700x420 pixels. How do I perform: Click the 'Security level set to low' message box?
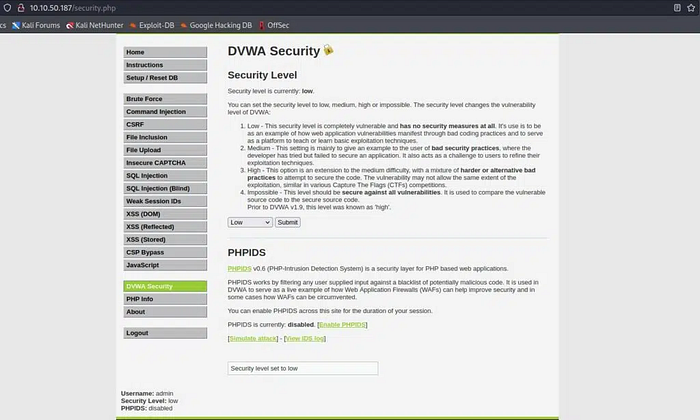click(303, 369)
